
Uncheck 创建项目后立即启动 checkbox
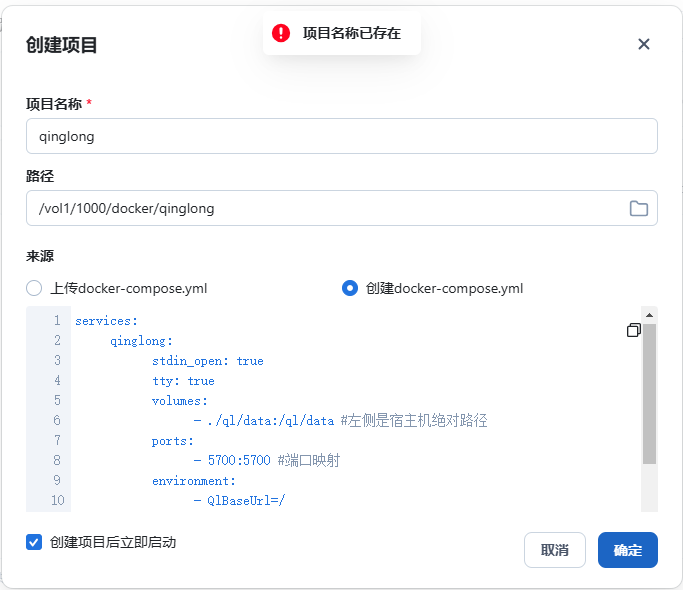tap(34, 543)
